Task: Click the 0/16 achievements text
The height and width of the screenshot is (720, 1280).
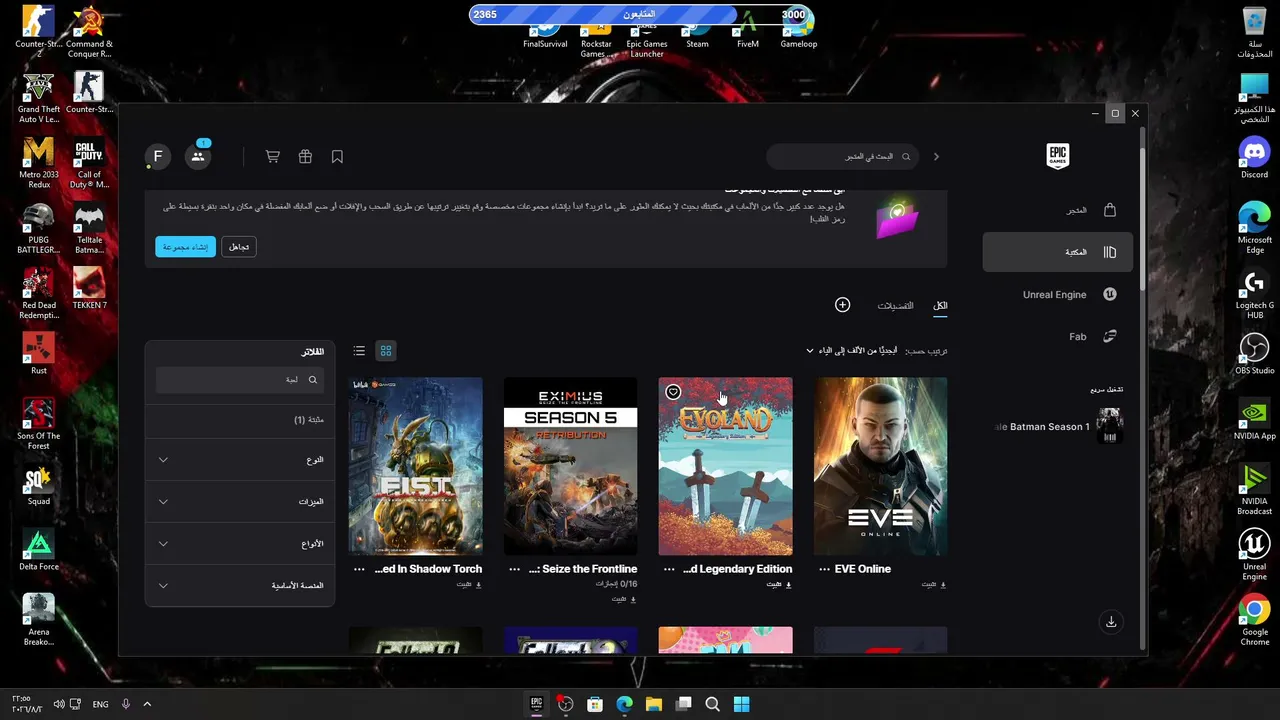Action: pos(616,584)
